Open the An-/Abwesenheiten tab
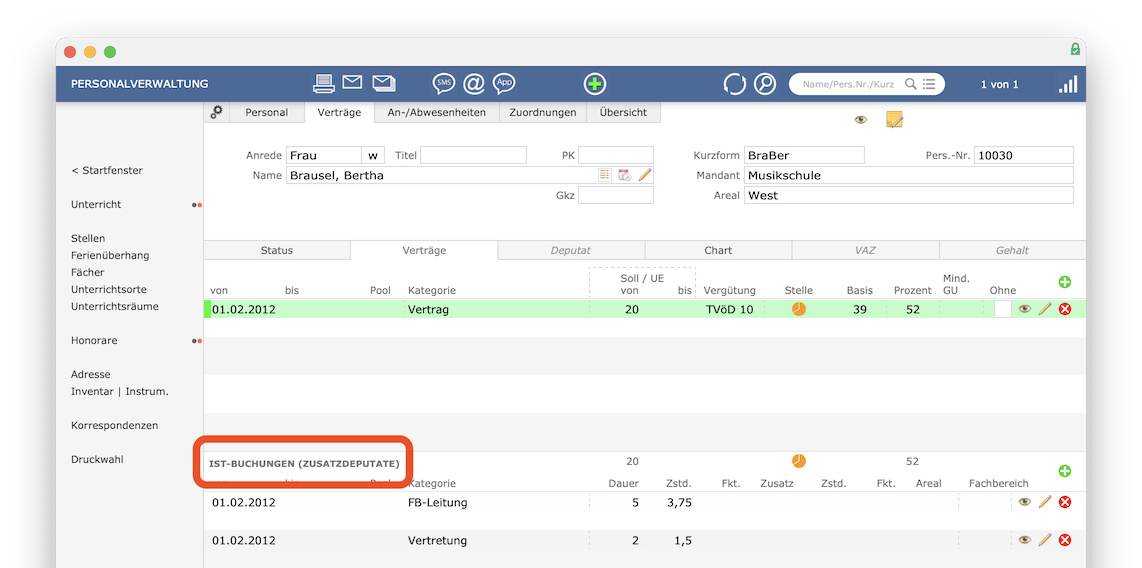Screen dimensions: 1142x568 pos(436,112)
